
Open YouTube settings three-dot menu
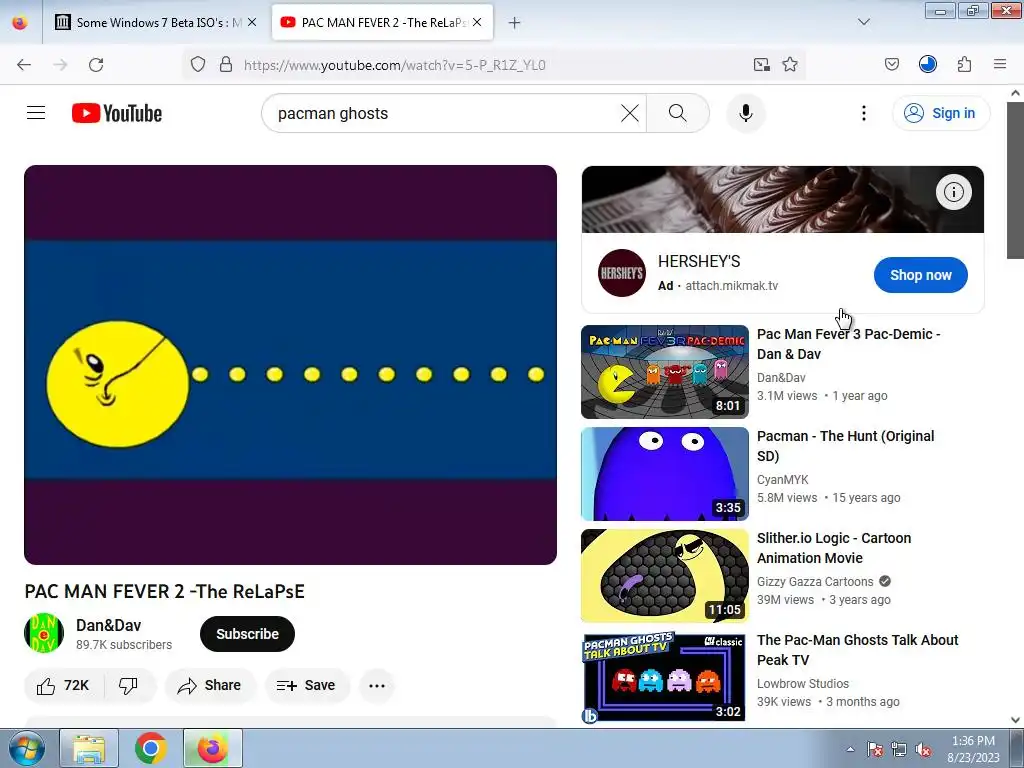point(863,113)
